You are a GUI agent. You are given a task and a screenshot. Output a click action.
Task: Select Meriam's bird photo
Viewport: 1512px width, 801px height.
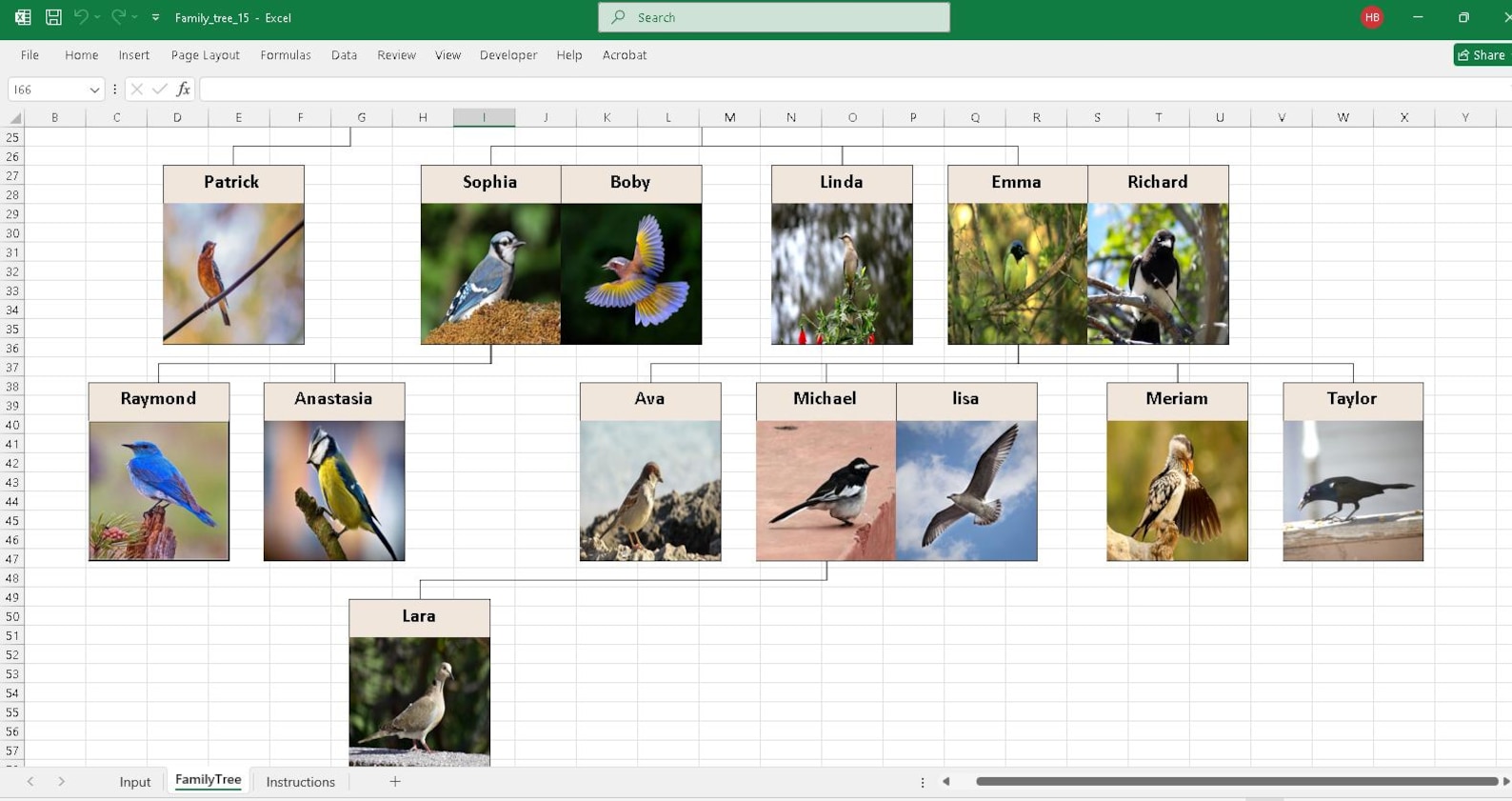(x=1177, y=491)
